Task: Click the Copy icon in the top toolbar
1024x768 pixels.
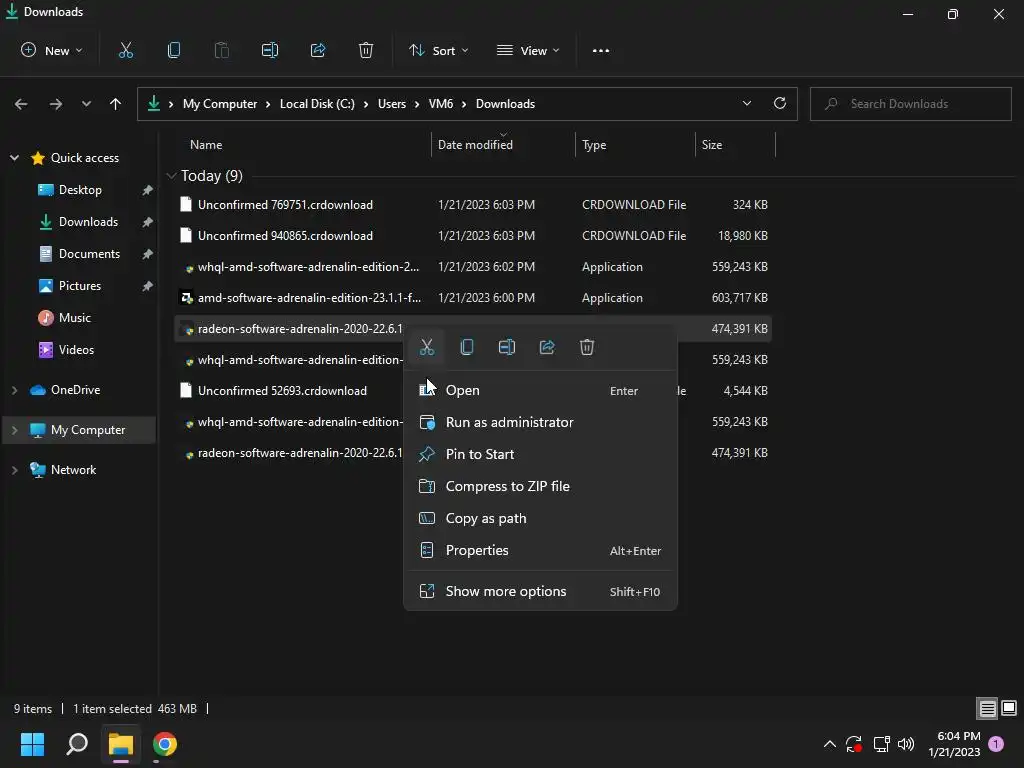Action: point(174,50)
